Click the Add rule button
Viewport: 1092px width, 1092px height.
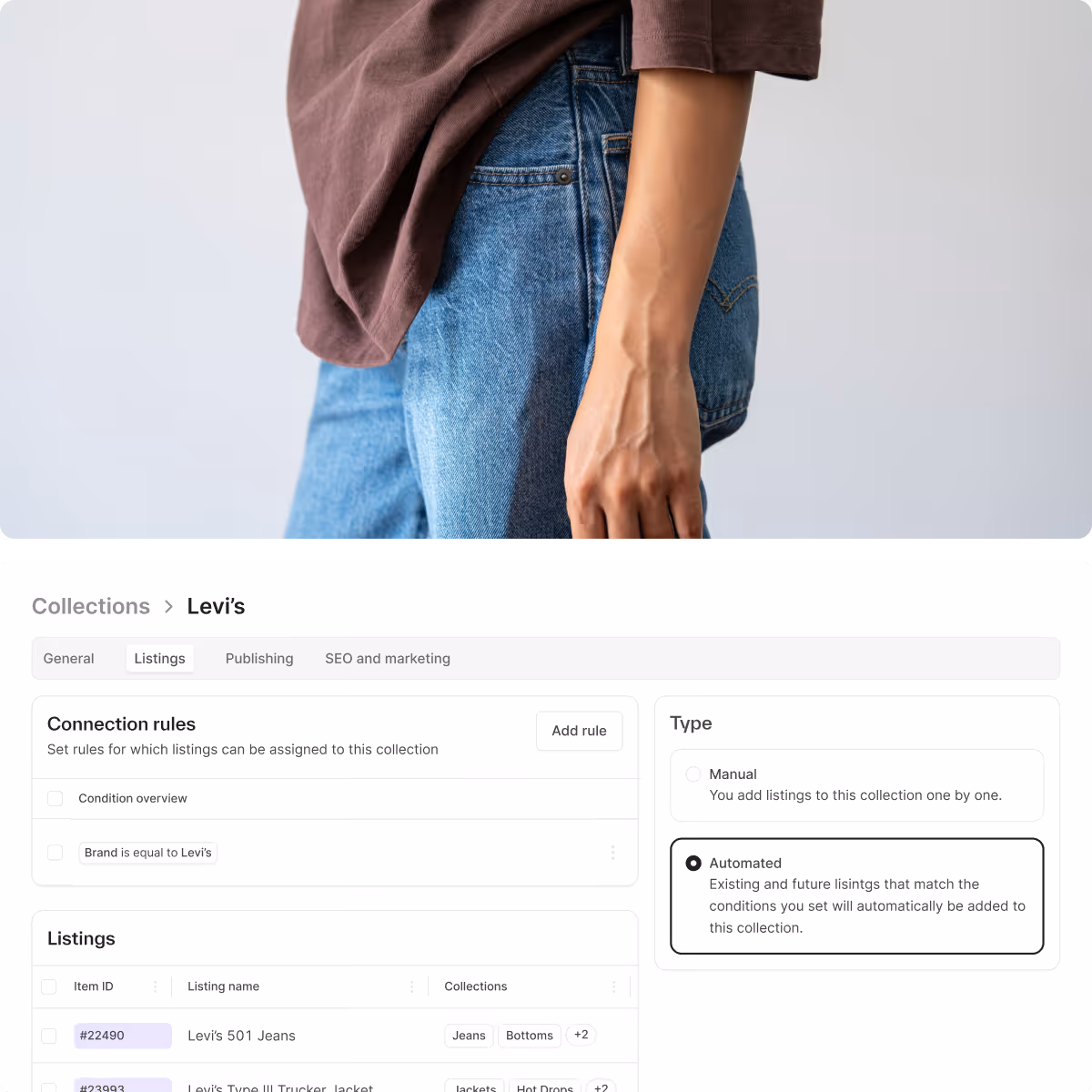click(579, 731)
